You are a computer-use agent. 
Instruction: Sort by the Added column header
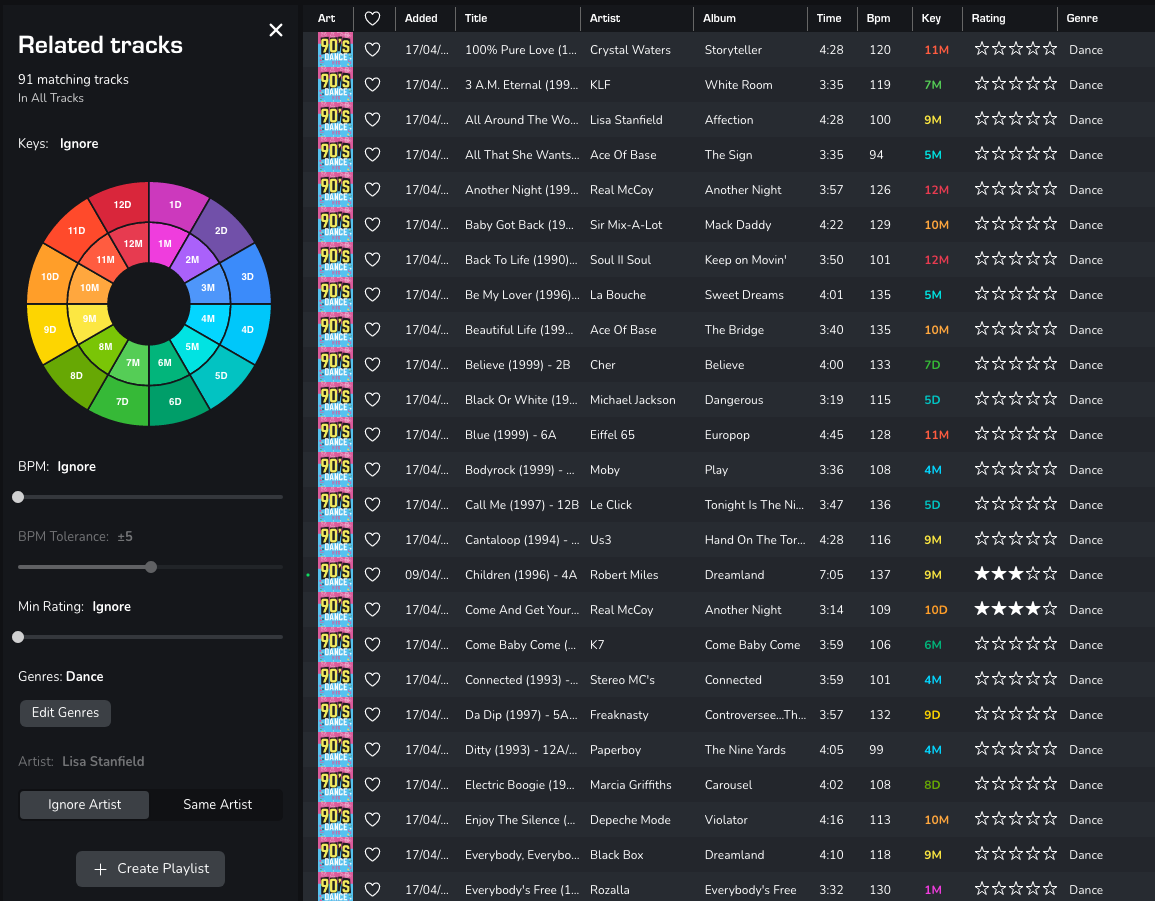click(421, 18)
